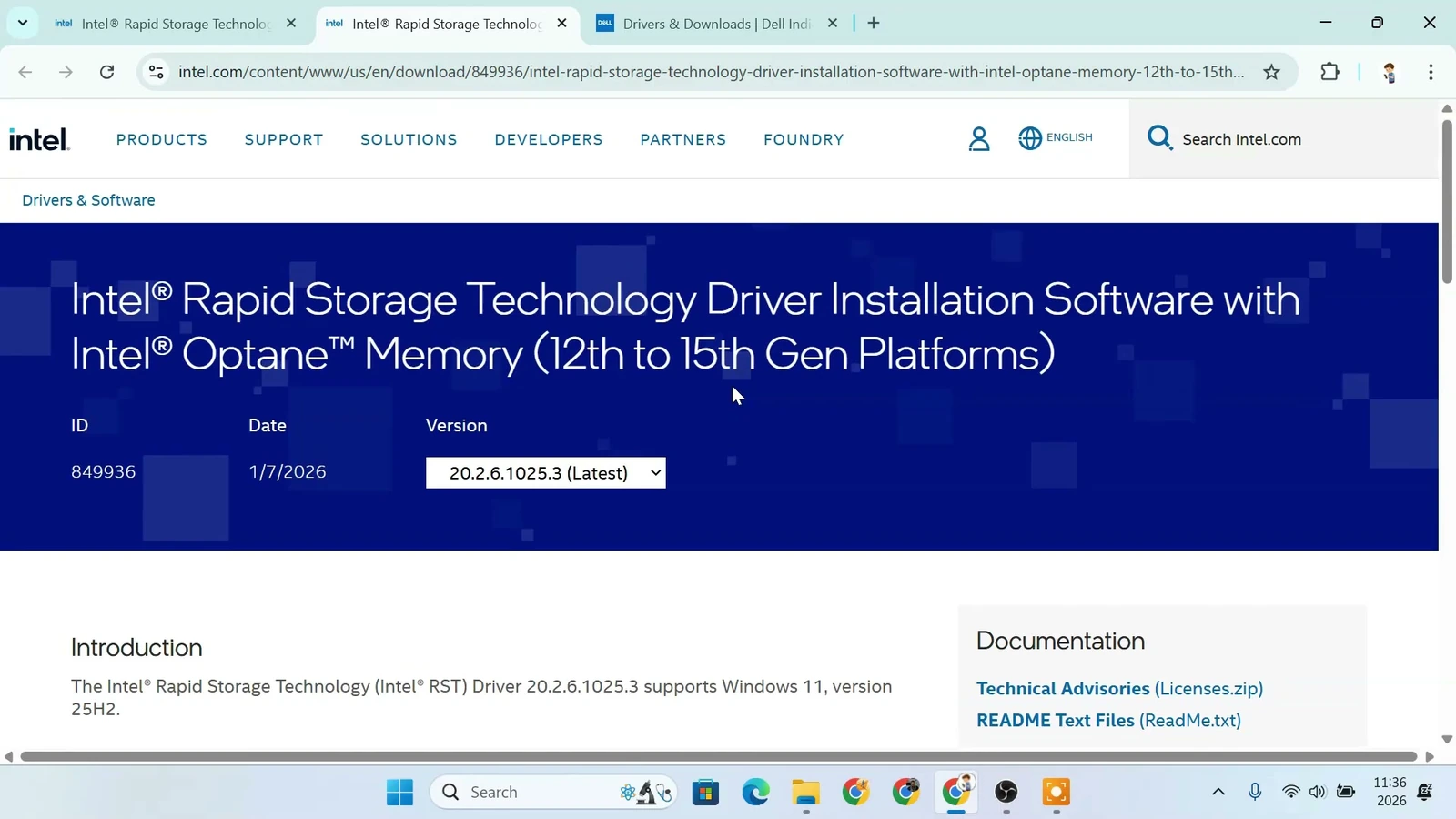Screen dimensions: 1456x819
Task: Click the vertical page scrollbar thumb
Action: point(1447,202)
